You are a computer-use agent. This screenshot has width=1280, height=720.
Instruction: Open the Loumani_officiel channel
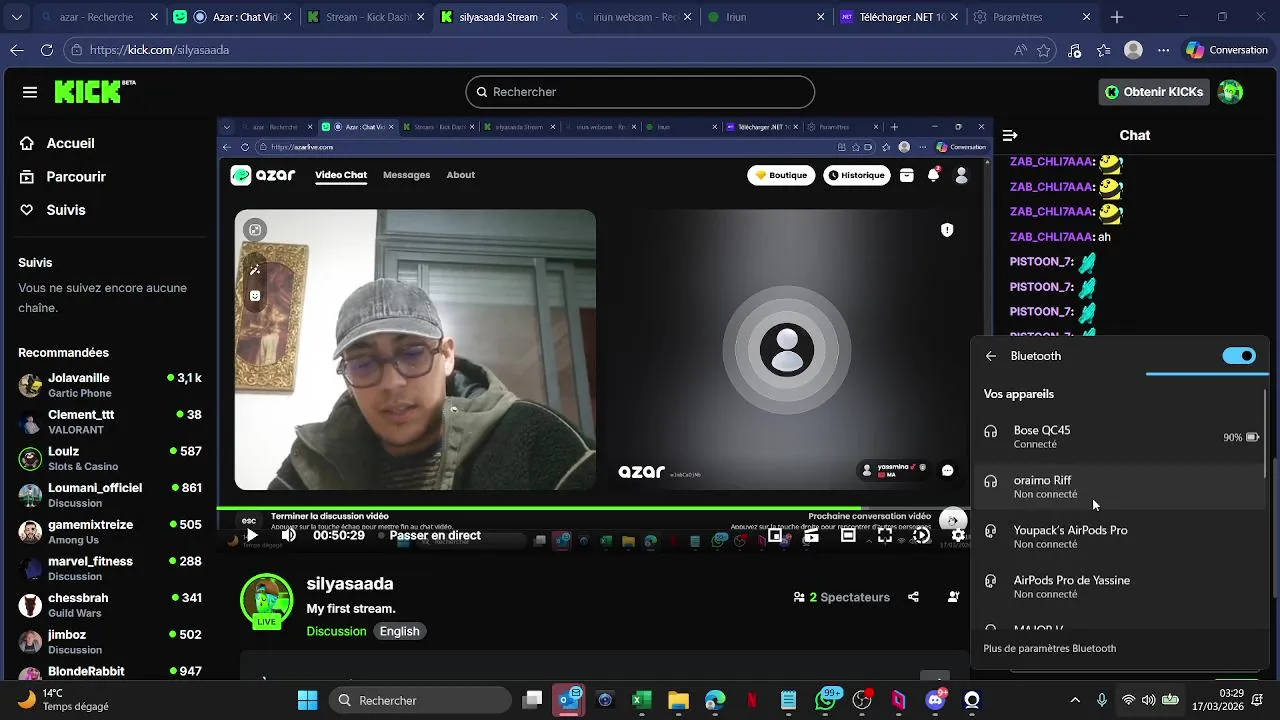pyautogui.click(x=110, y=495)
